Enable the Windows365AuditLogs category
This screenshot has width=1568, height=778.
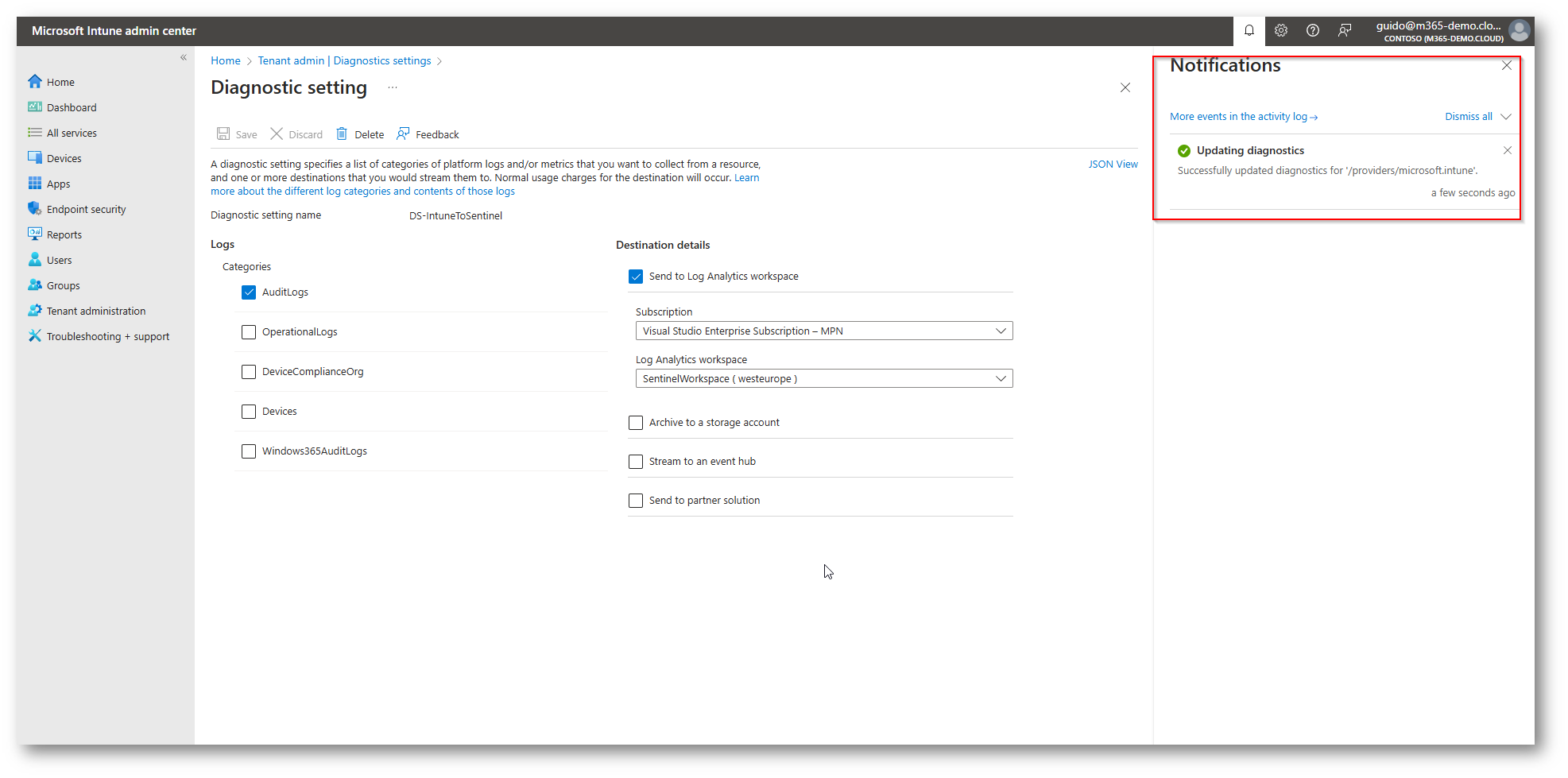249,451
